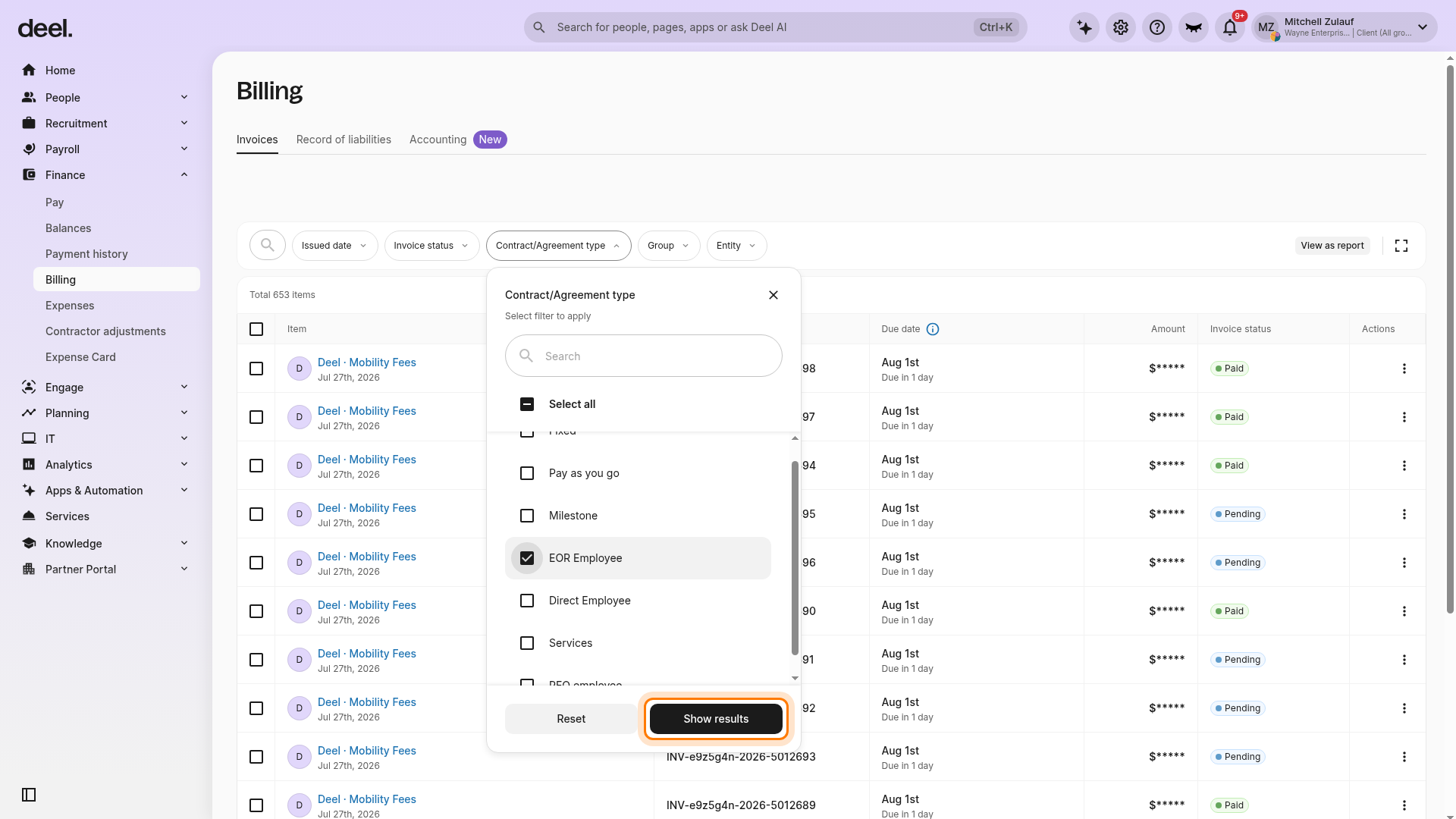The width and height of the screenshot is (1456, 819).
Task: Click Due date info icon
Action: point(933,329)
